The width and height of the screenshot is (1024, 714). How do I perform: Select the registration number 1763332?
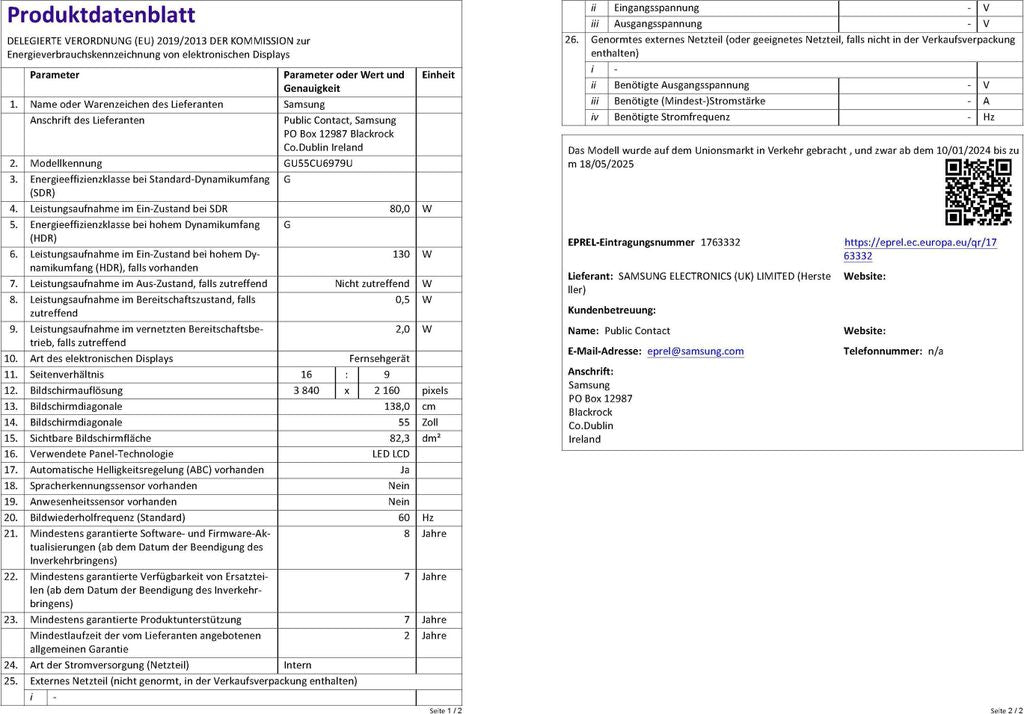point(720,242)
